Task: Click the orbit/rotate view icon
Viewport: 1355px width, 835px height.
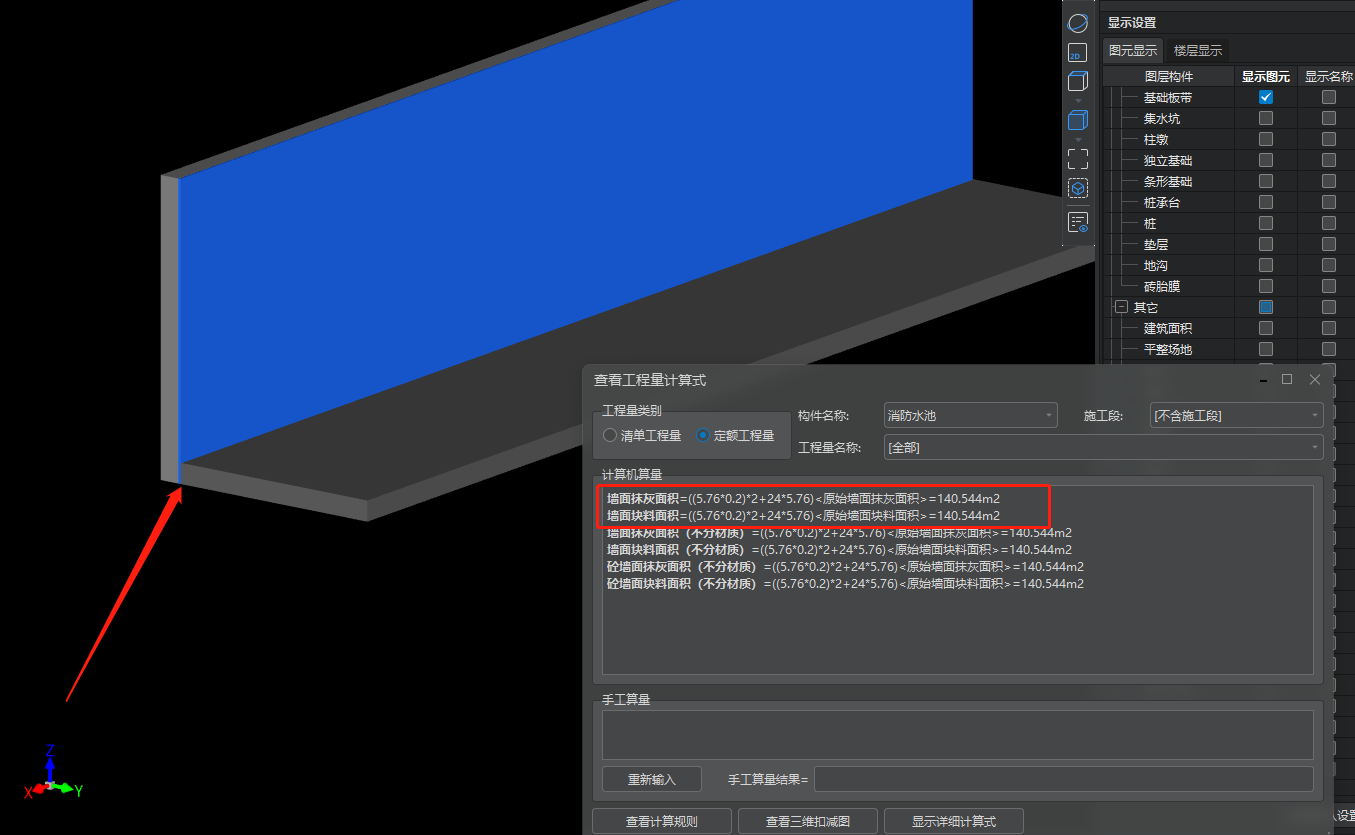Action: click(x=1078, y=24)
